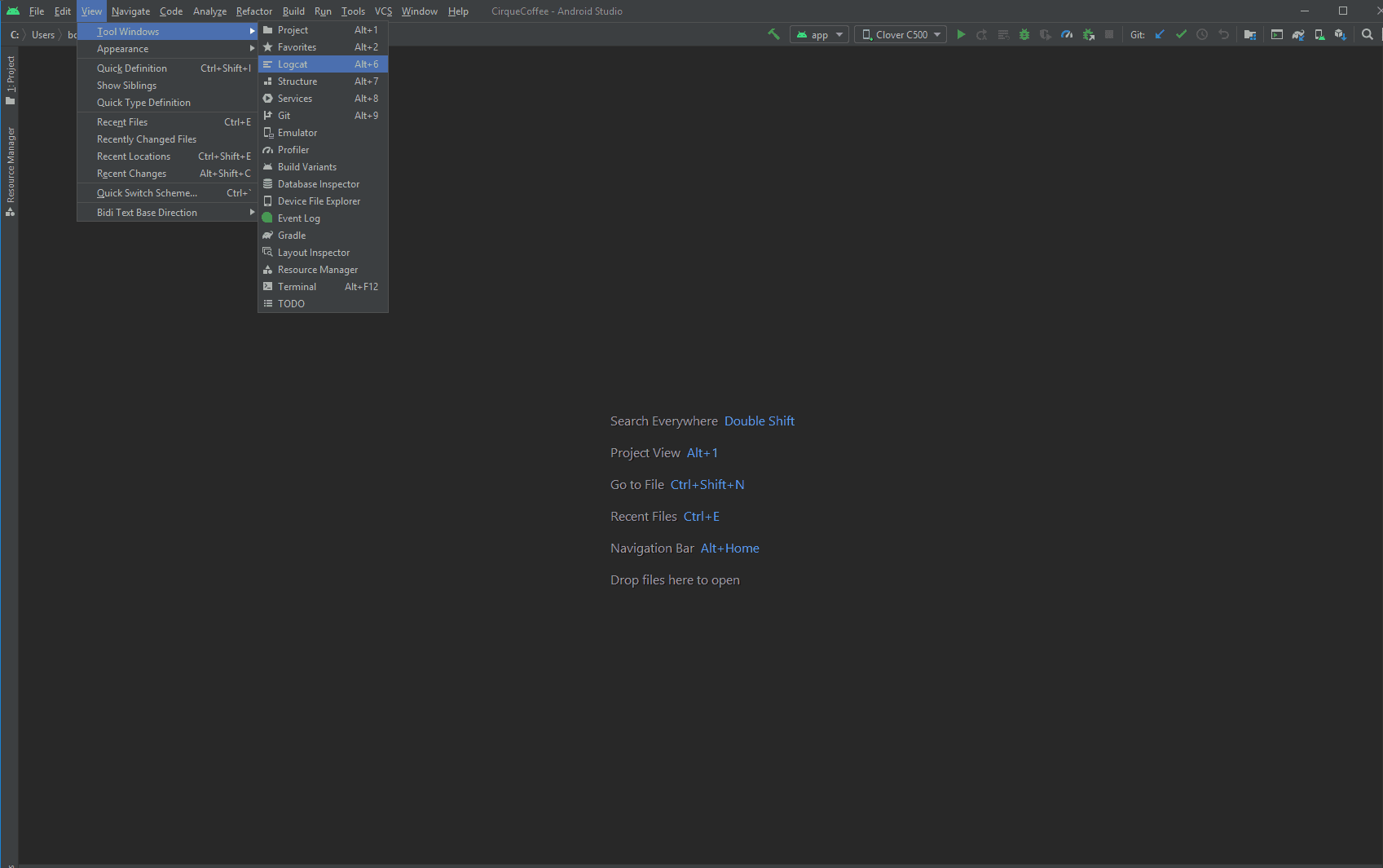Viewport: 1383px width, 868px height.
Task: Open the app run configuration dropdown
Action: coord(819,34)
